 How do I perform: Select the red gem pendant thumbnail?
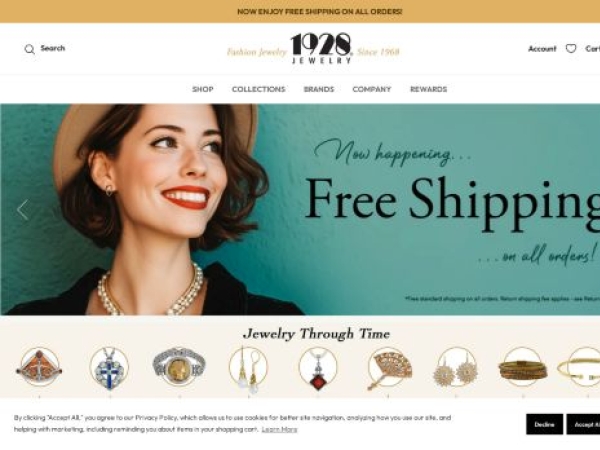click(318, 368)
